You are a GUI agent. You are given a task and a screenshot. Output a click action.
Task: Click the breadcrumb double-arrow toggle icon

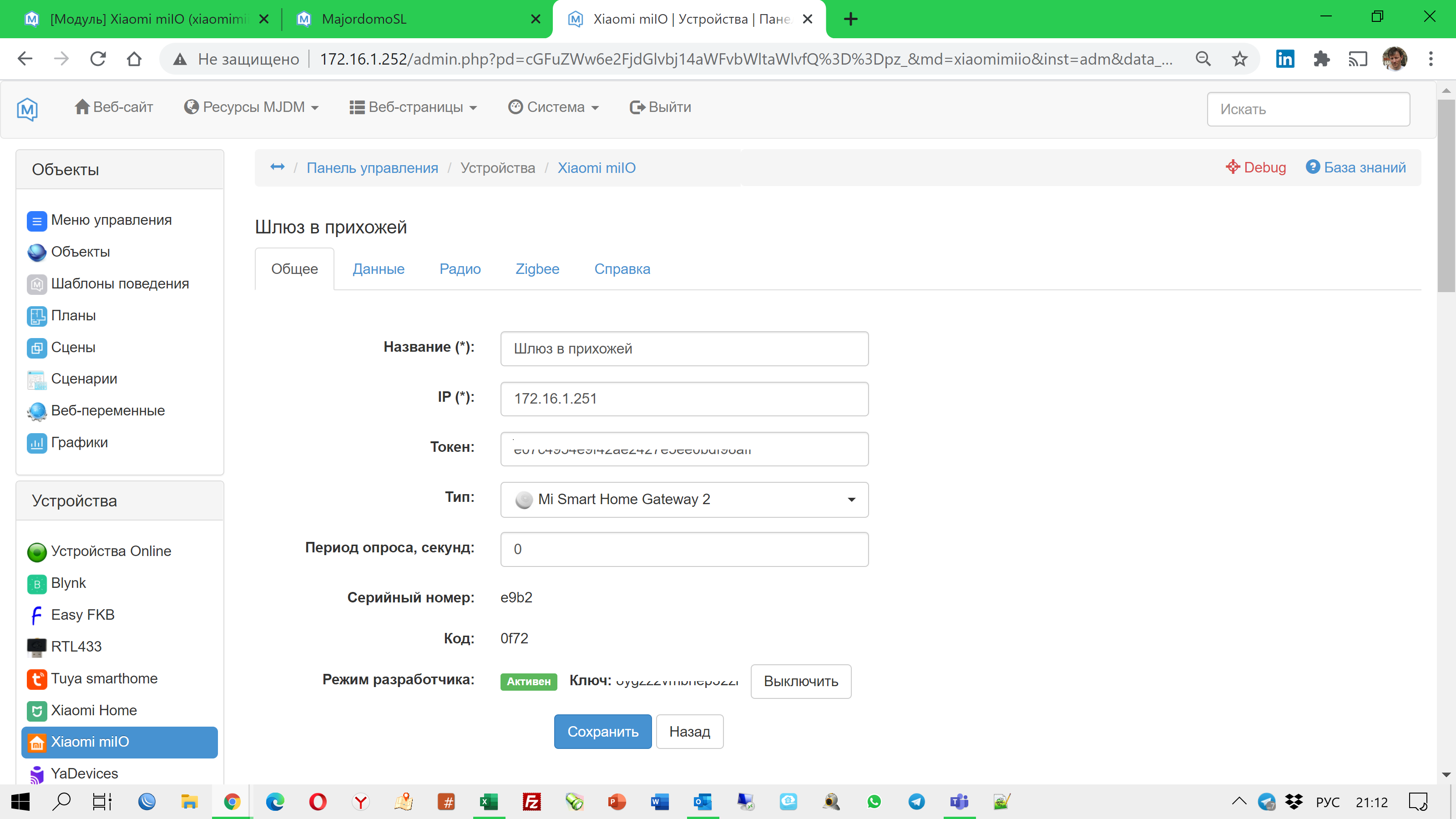click(277, 167)
